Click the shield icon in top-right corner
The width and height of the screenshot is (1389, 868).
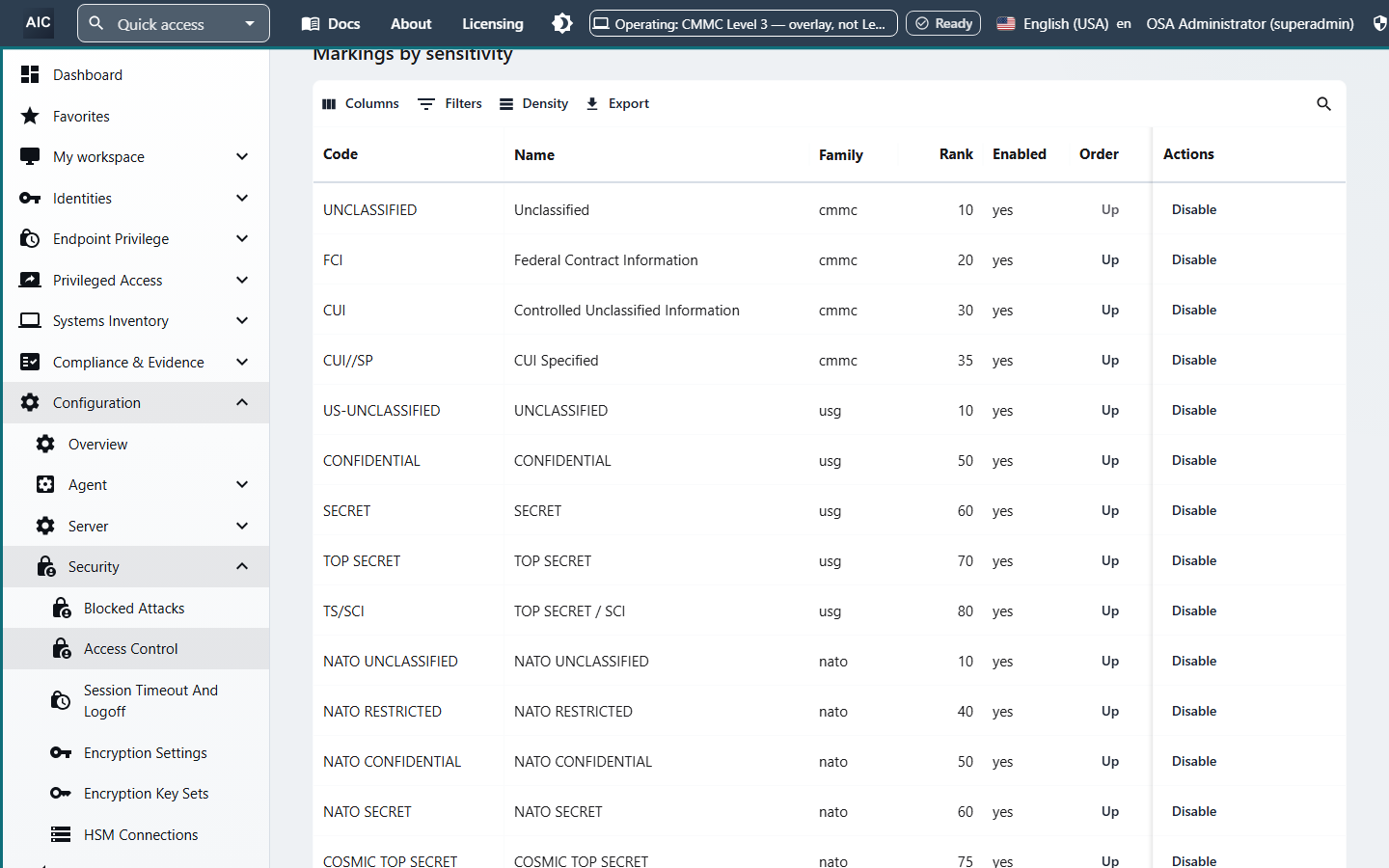1380,23
